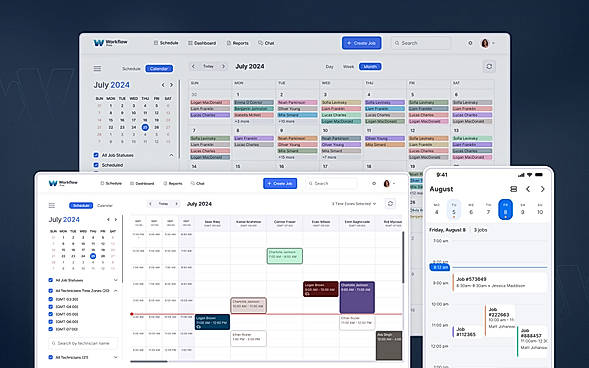This screenshot has height=368, width=589.
Task: Open the account dropdown arrow in the Calendar window
Action: pyautogui.click(x=493, y=43)
